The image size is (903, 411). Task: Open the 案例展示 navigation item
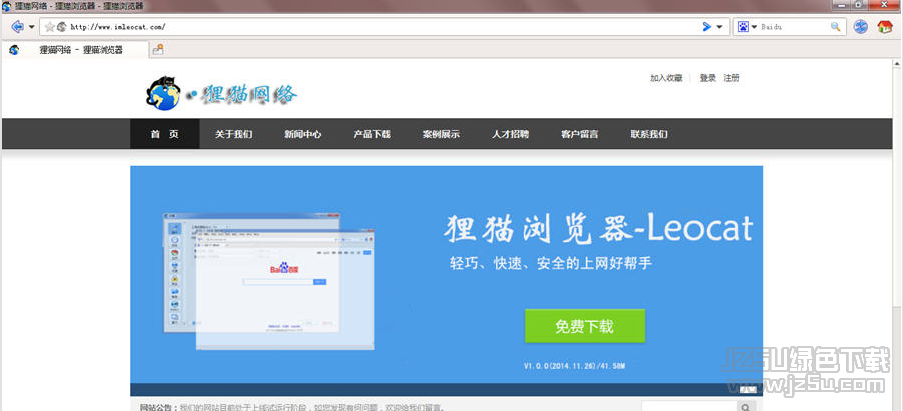pyautogui.click(x=441, y=134)
